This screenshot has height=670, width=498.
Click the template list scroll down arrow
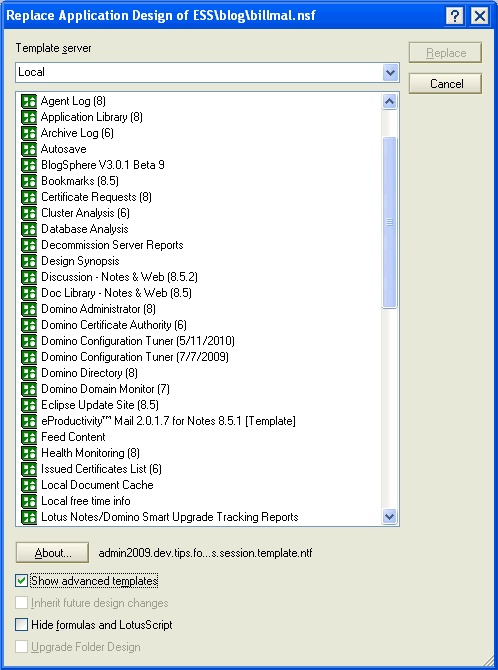[x=390, y=517]
